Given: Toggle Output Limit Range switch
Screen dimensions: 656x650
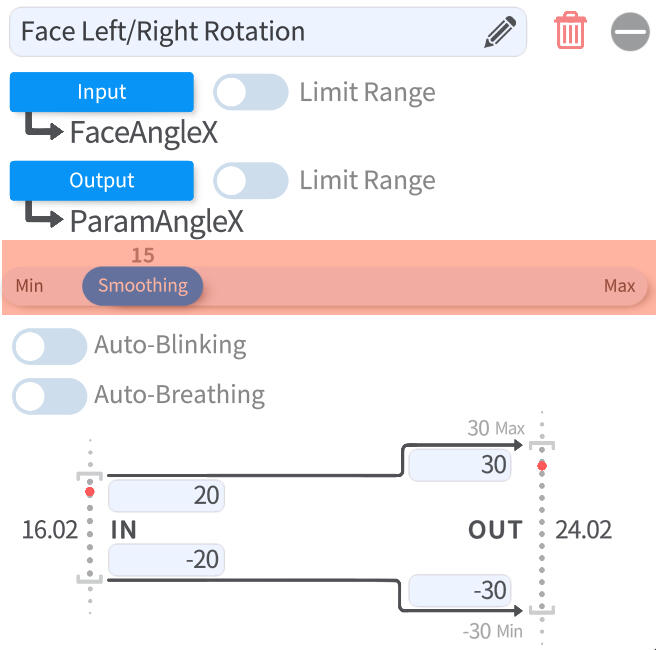Looking at the screenshot, I should pyautogui.click(x=250, y=181).
